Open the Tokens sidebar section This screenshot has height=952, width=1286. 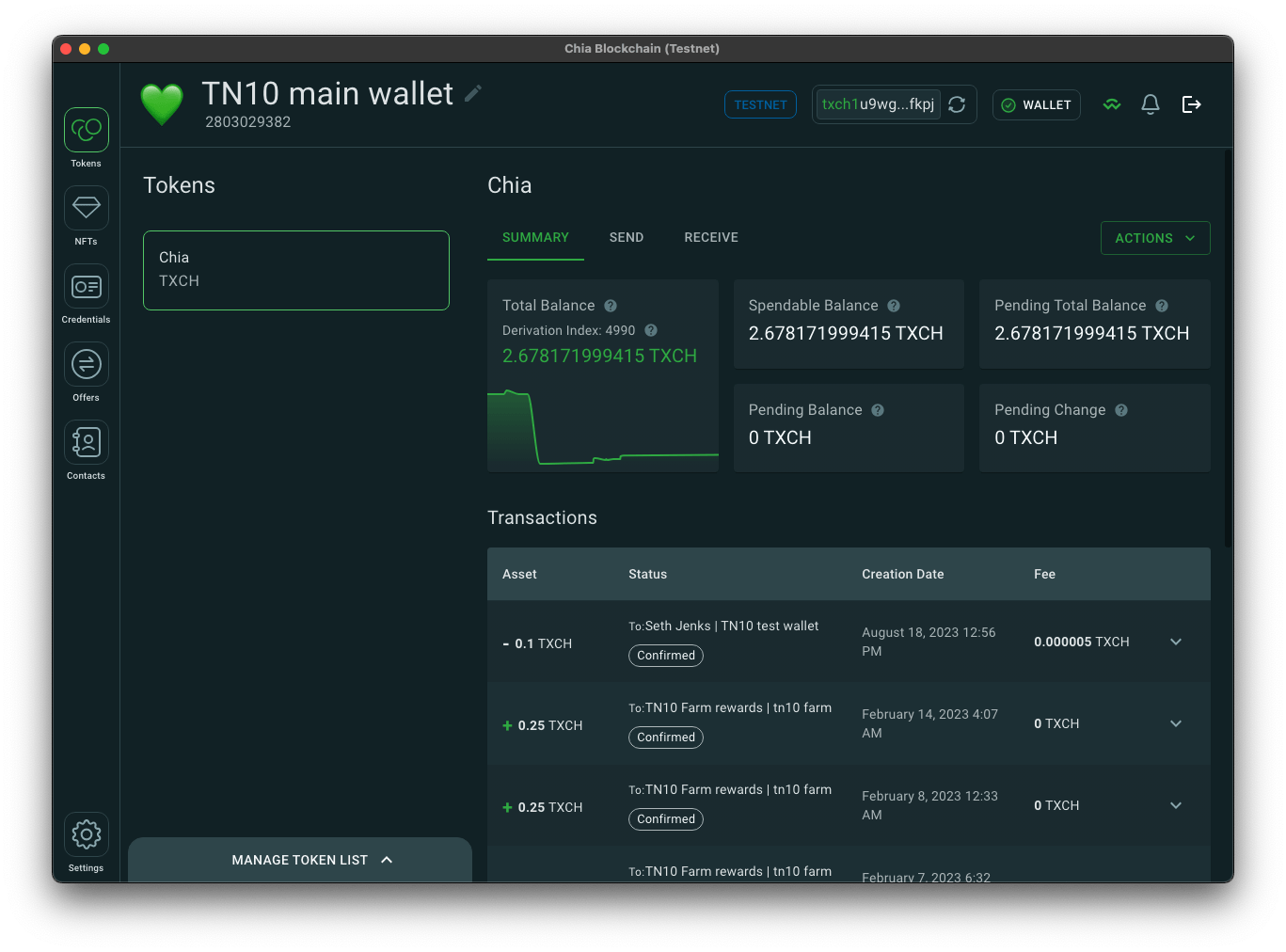point(87,130)
